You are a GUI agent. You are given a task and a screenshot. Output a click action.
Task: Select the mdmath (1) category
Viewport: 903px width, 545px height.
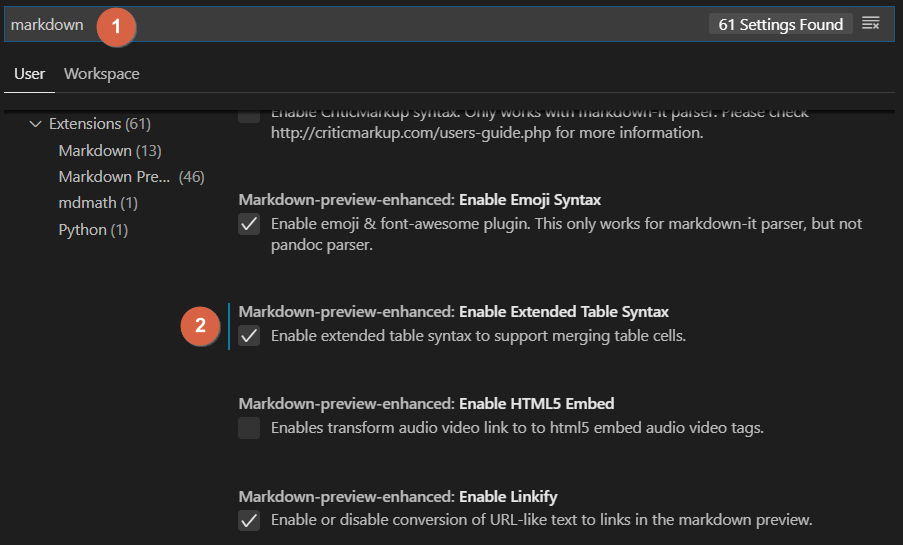point(98,203)
